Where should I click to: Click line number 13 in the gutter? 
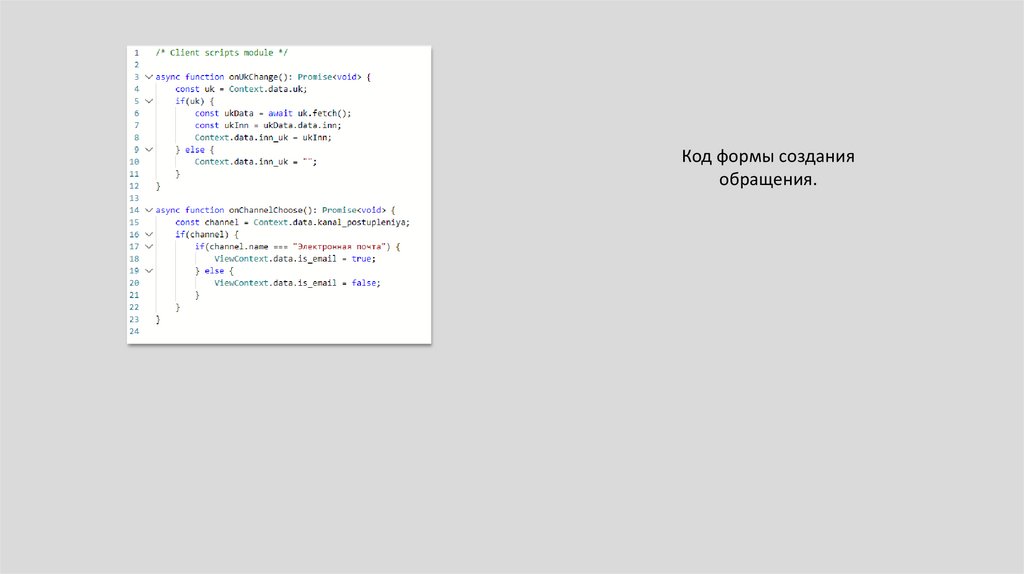coord(135,199)
